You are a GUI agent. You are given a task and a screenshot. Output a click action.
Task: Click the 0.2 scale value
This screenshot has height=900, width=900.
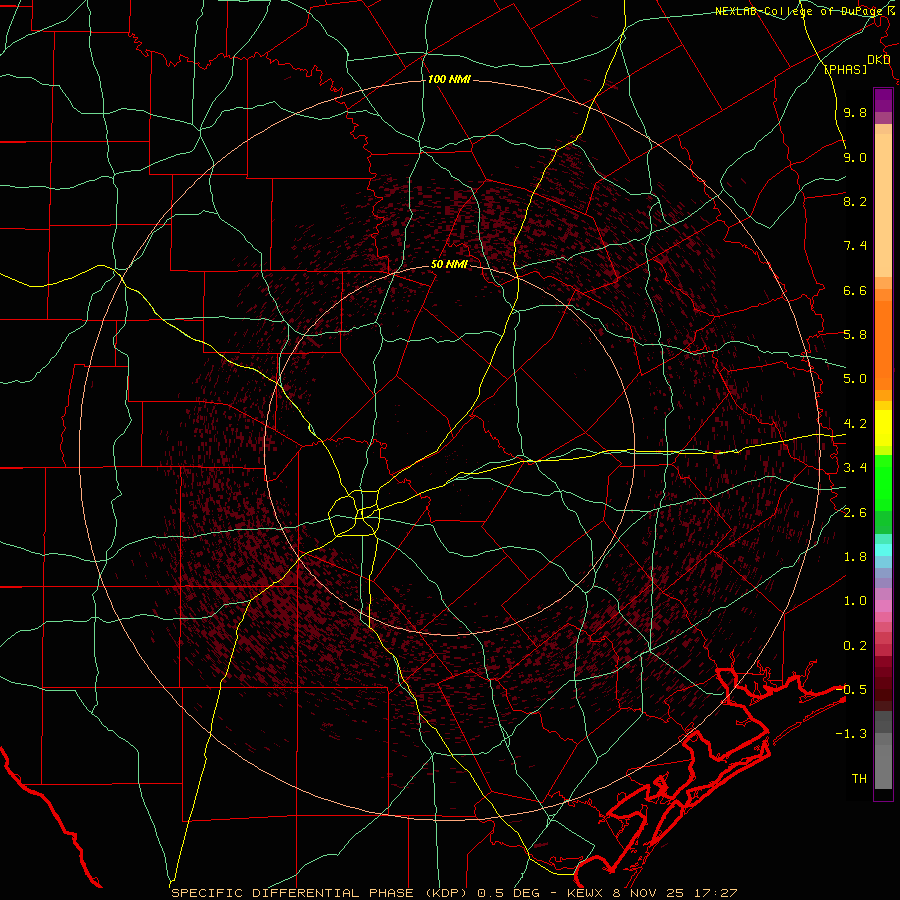855,646
